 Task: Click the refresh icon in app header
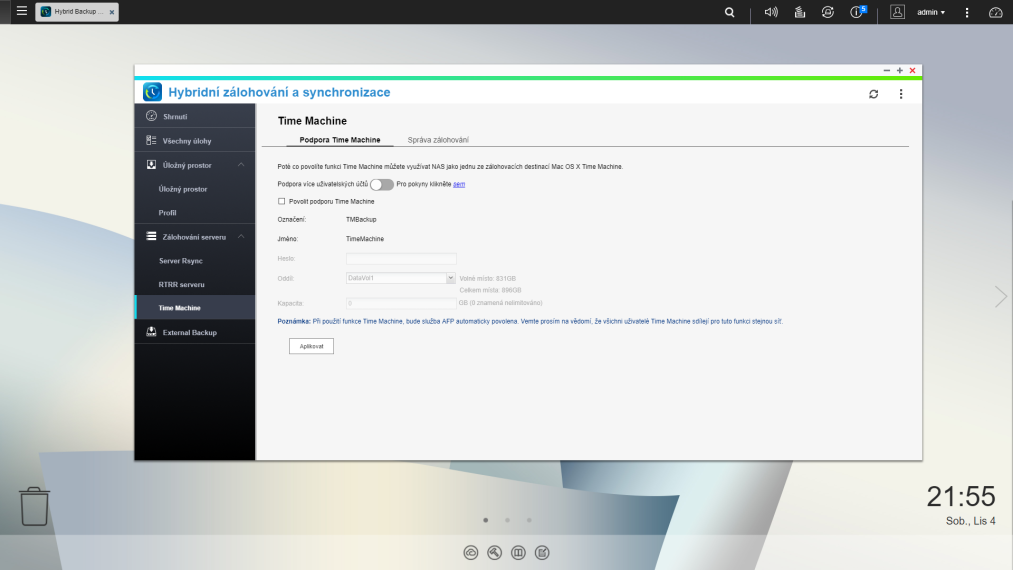coord(873,93)
